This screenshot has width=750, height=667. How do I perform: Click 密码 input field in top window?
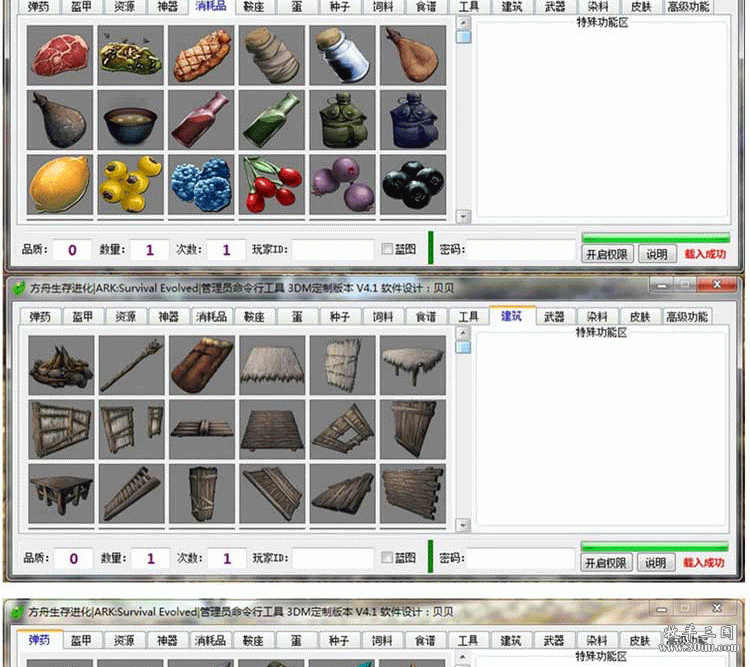pyautogui.click(x=521, y=250)
